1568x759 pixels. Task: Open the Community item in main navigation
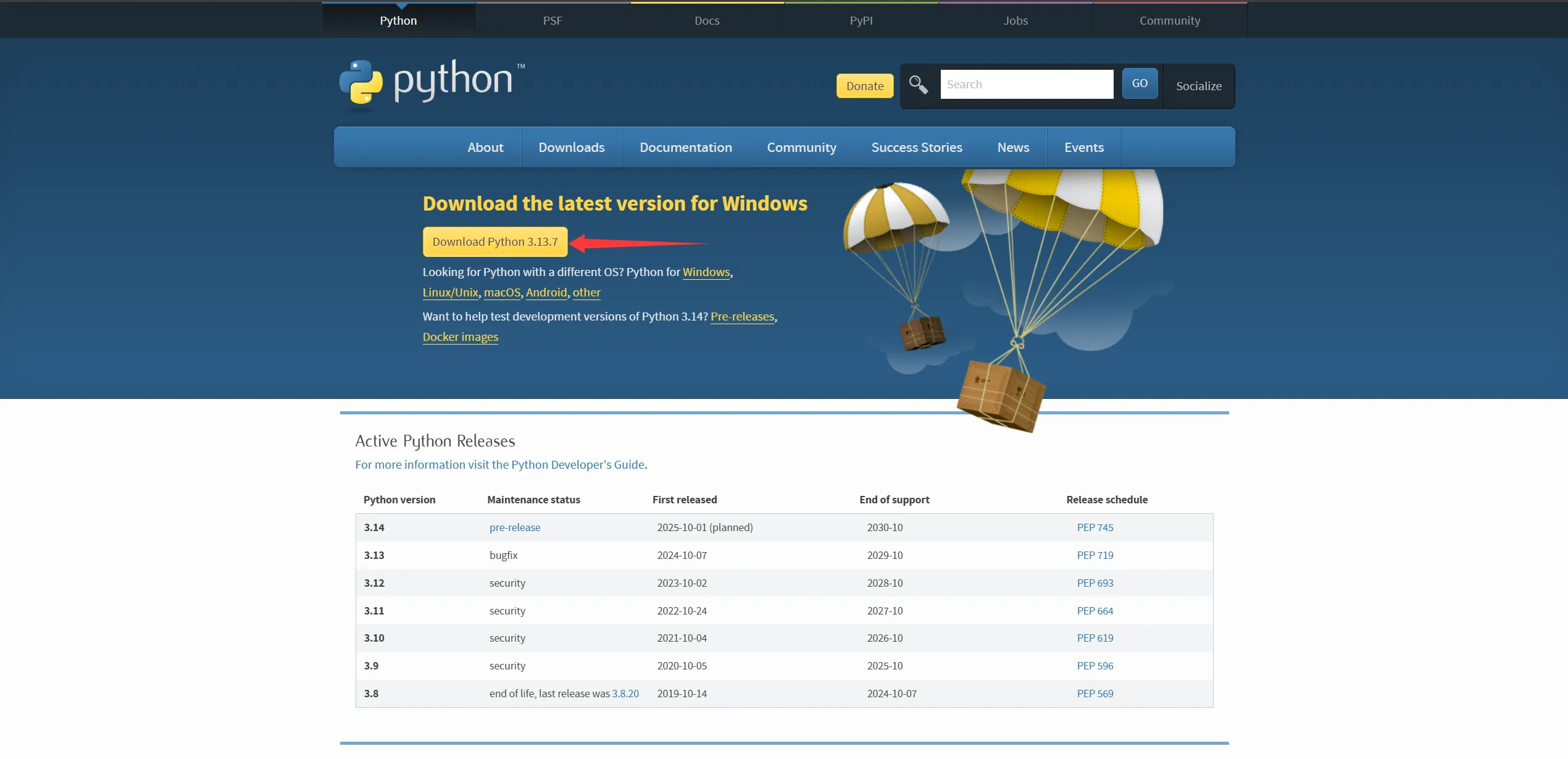pos(801,147)
